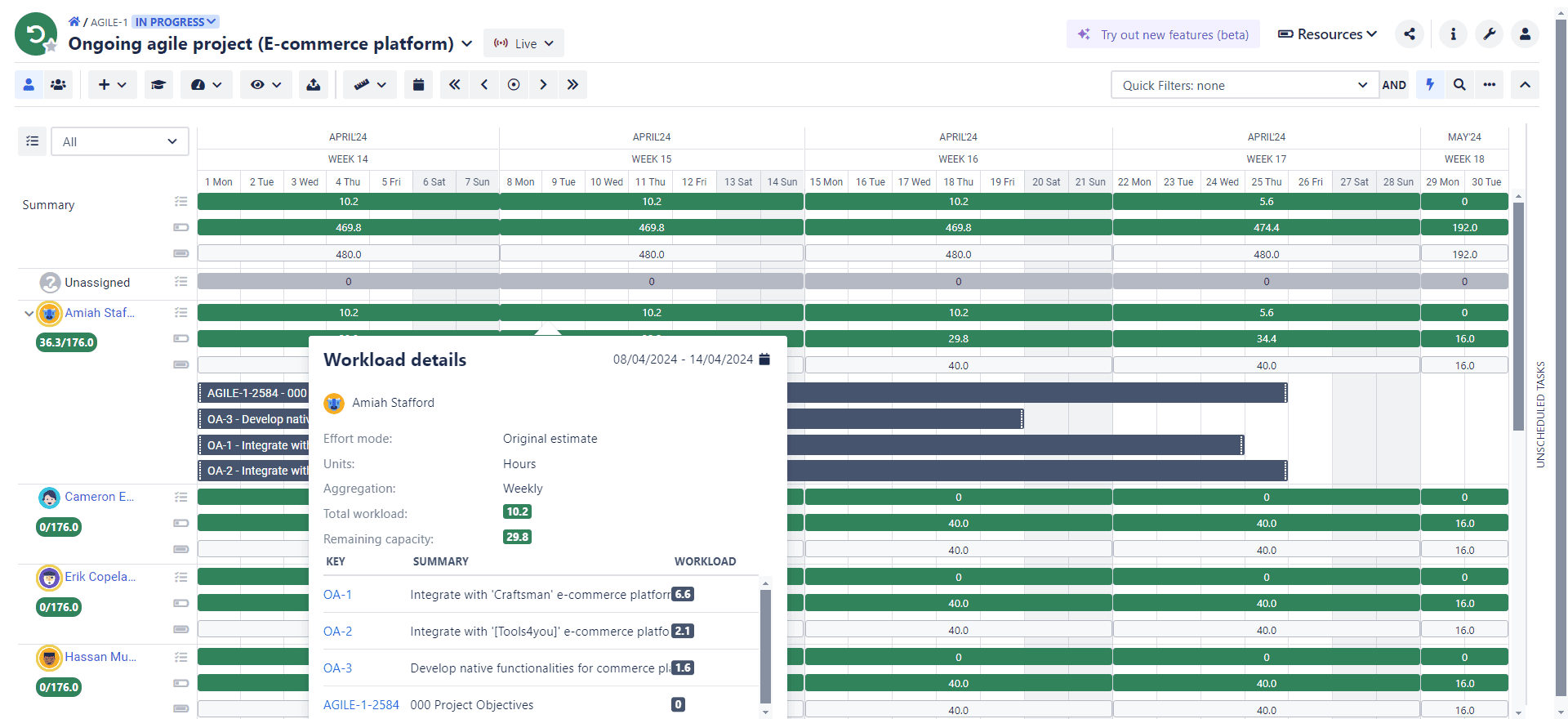Toggle Cameron row task list icon
Viewport: 1568px width, 719px height.
click(180, 497)
